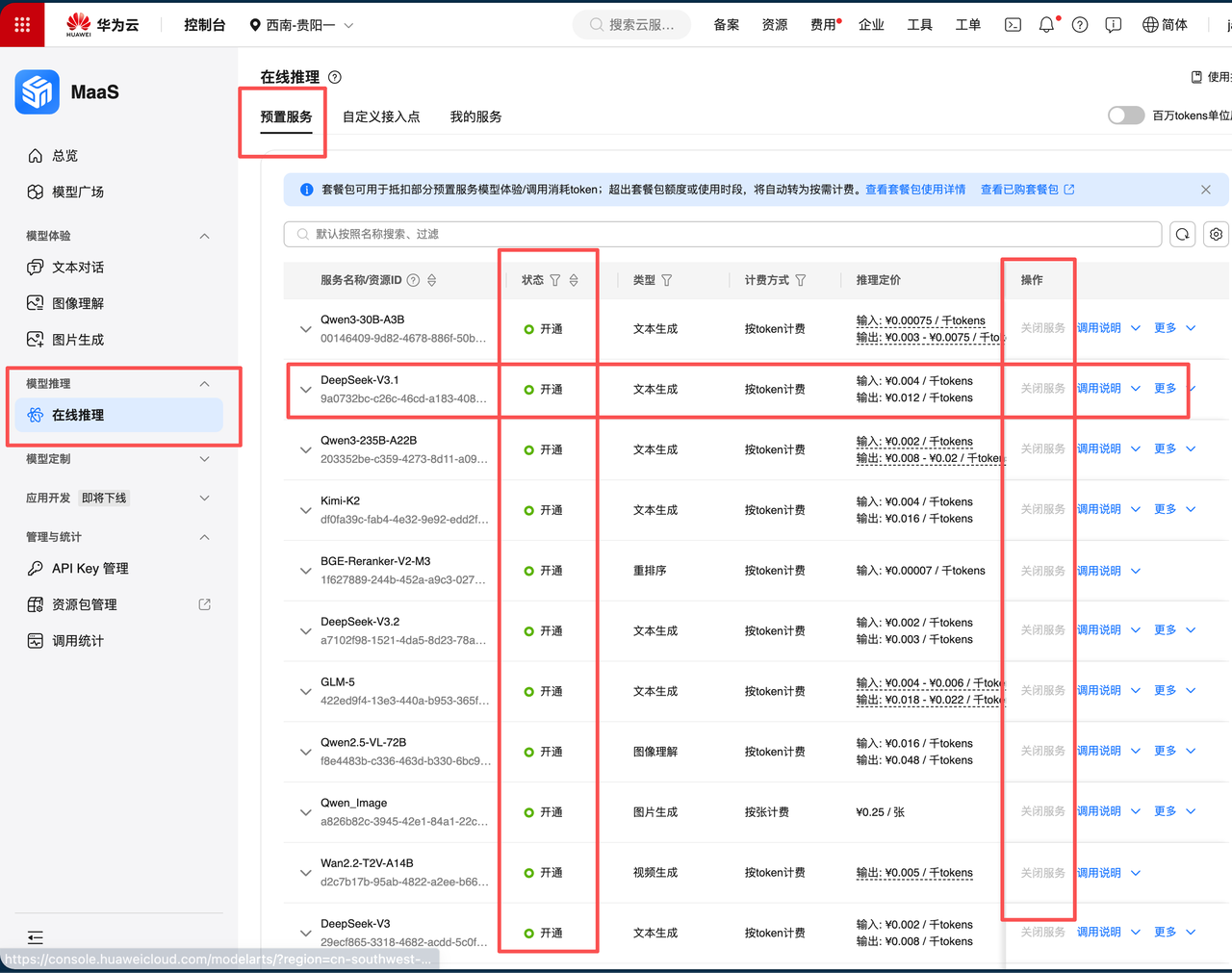Collapse the 模型推理 sidebar section
1232x973 pixels.
coord(204,384)
